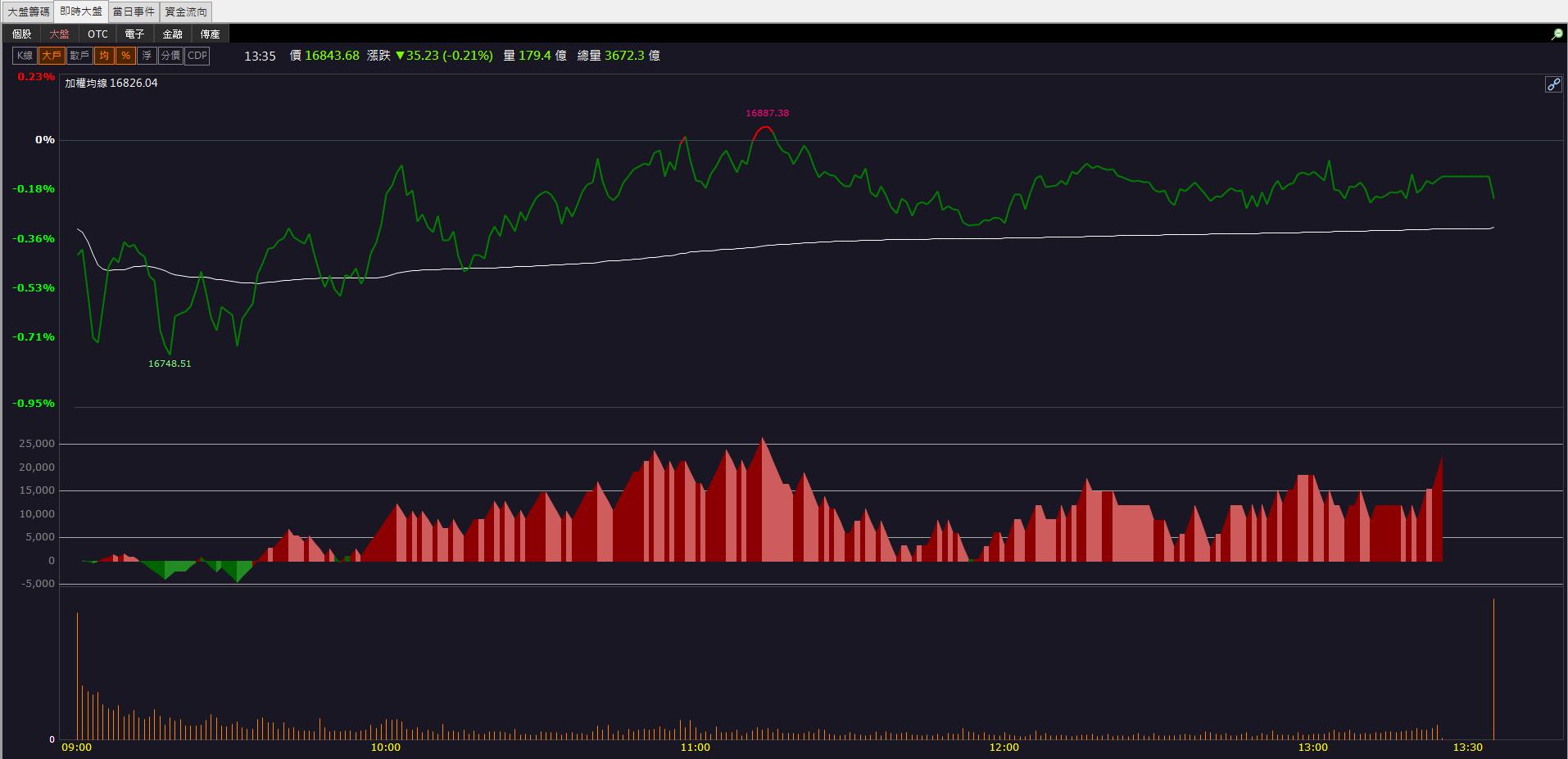The width and height of the screenshot is (1568, 759).
Task: Click the 13:35 time display
Action: 260,56
